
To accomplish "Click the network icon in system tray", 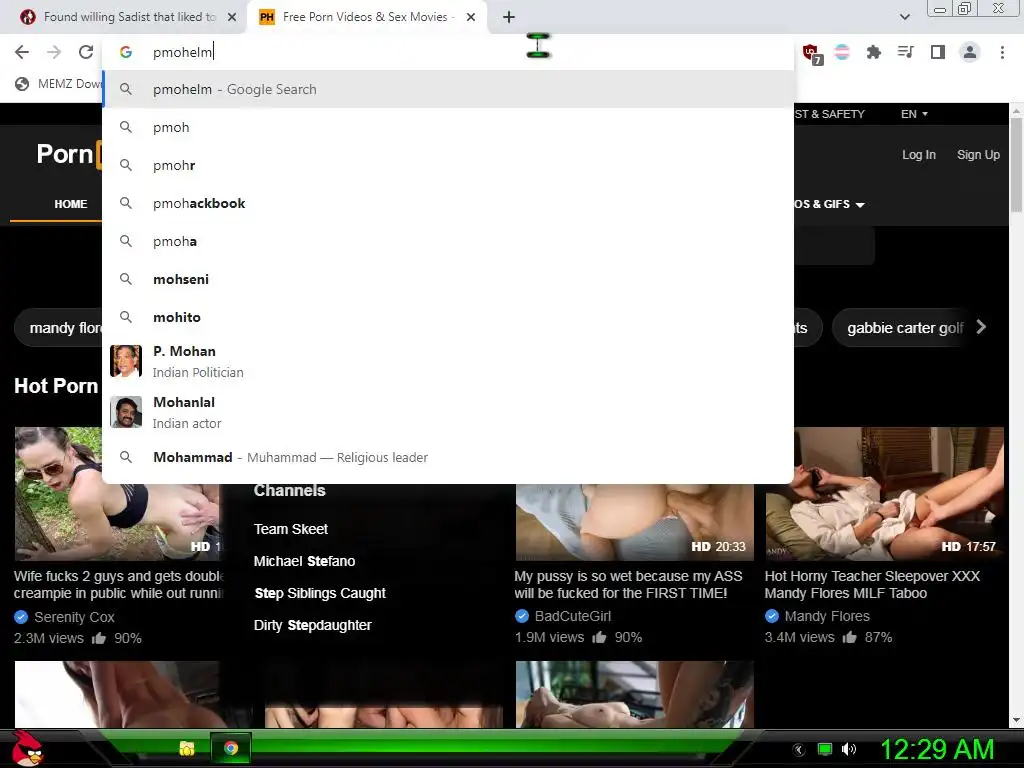I will 825,749.
